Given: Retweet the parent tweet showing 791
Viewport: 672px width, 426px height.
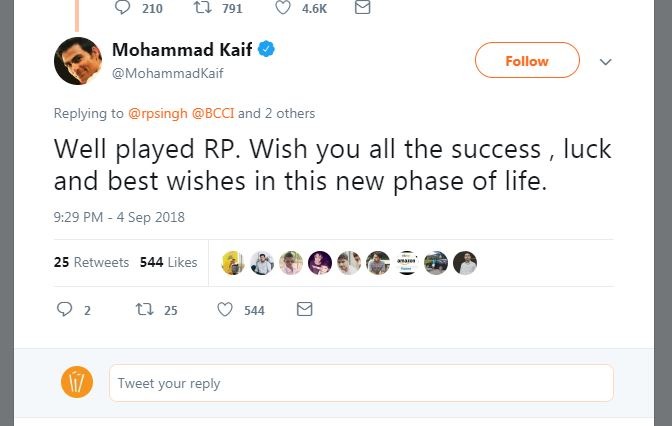Looking at the screenshot, I should click(x=202, y=7).
